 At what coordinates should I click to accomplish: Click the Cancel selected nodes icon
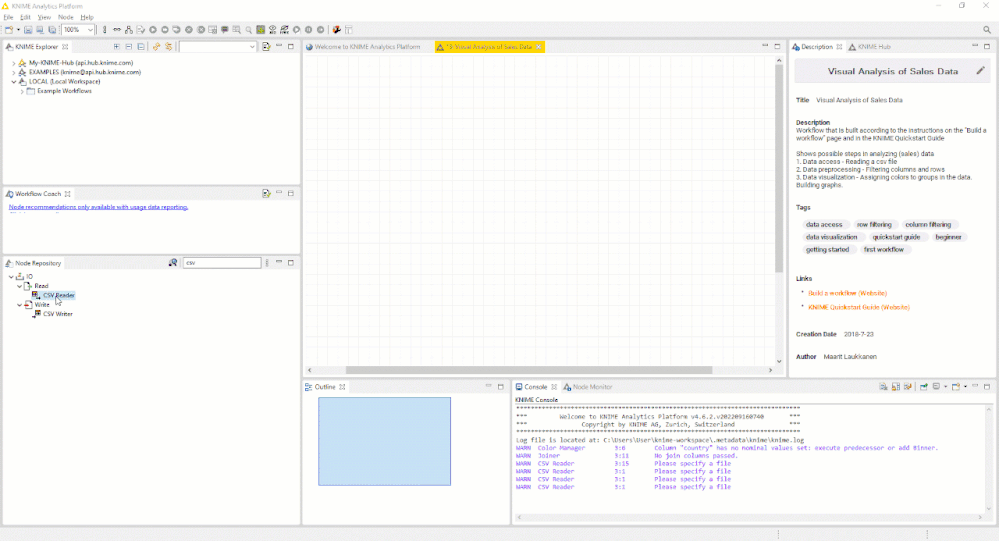click(x=189, y=30)
